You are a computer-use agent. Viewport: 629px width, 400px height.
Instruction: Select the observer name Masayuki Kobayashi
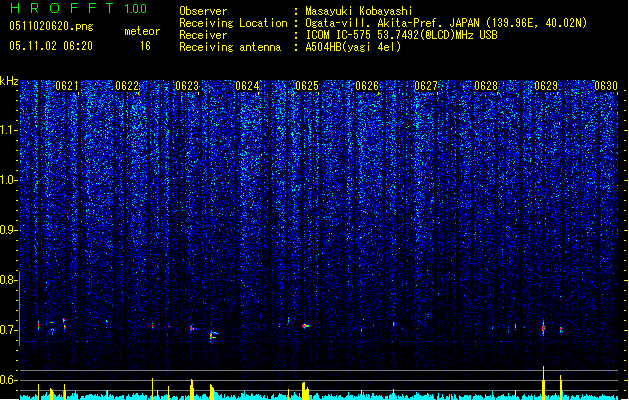[359, 11]
